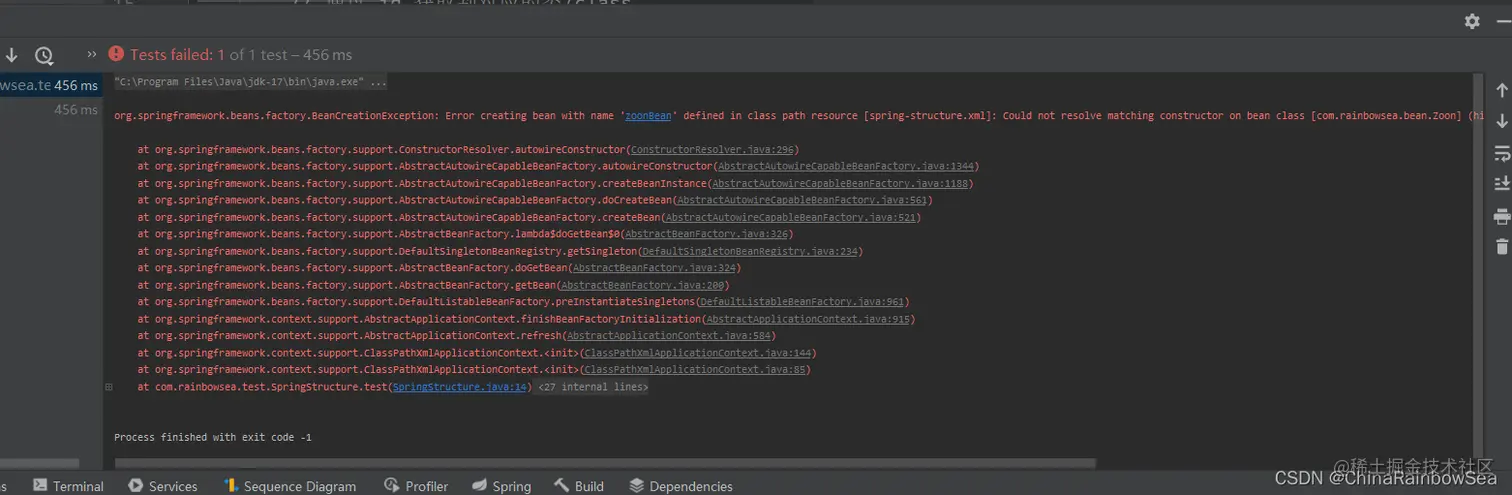Open AbstractAutowireCapableBeanFactory.java:561 link

pyautogui.click(x=802, y=200)
